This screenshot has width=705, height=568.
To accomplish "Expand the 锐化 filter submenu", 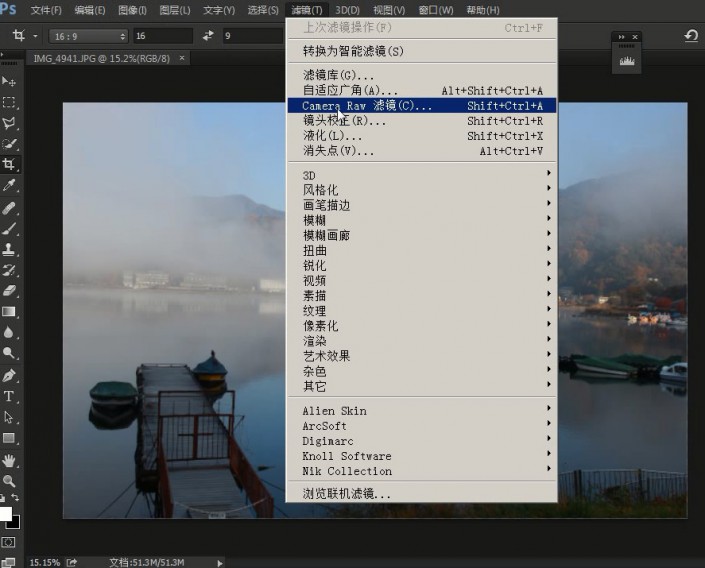I will click(x=422, y=266).
